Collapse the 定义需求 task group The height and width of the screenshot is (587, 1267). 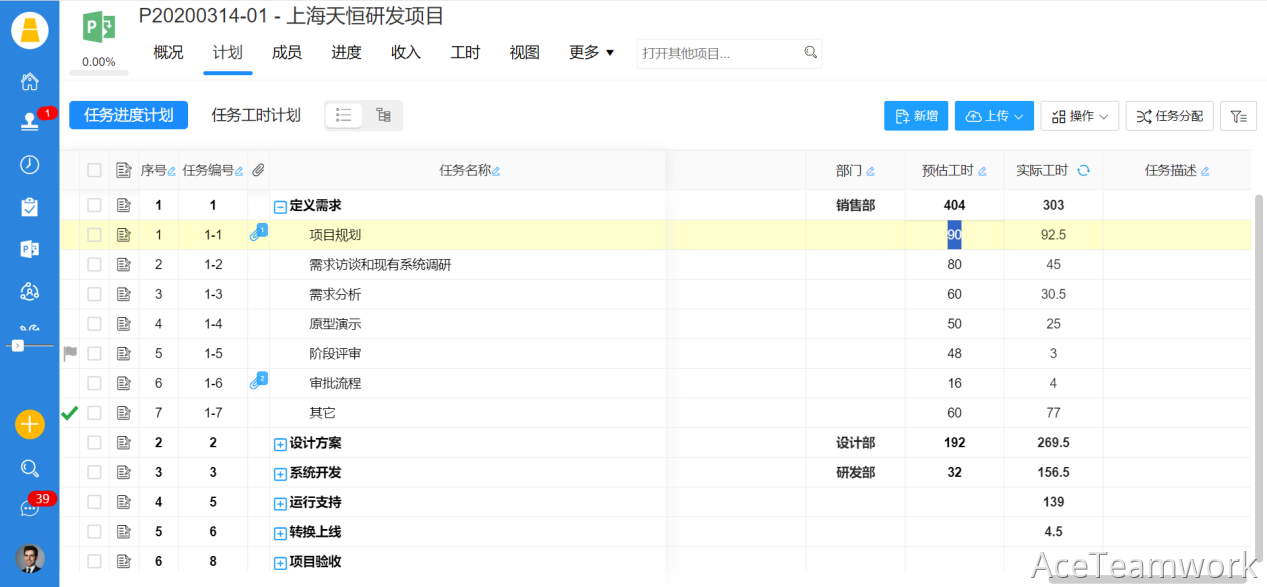(280, 206)
